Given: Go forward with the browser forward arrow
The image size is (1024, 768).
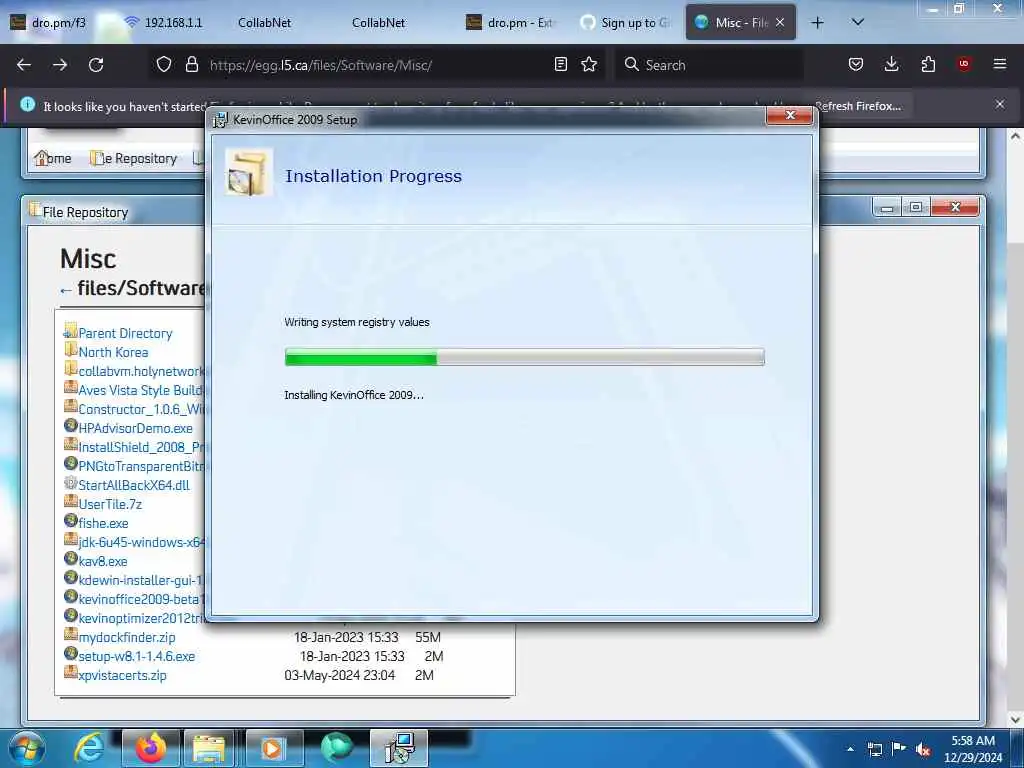Looking at the screenshot, I should tap(59, 65).
